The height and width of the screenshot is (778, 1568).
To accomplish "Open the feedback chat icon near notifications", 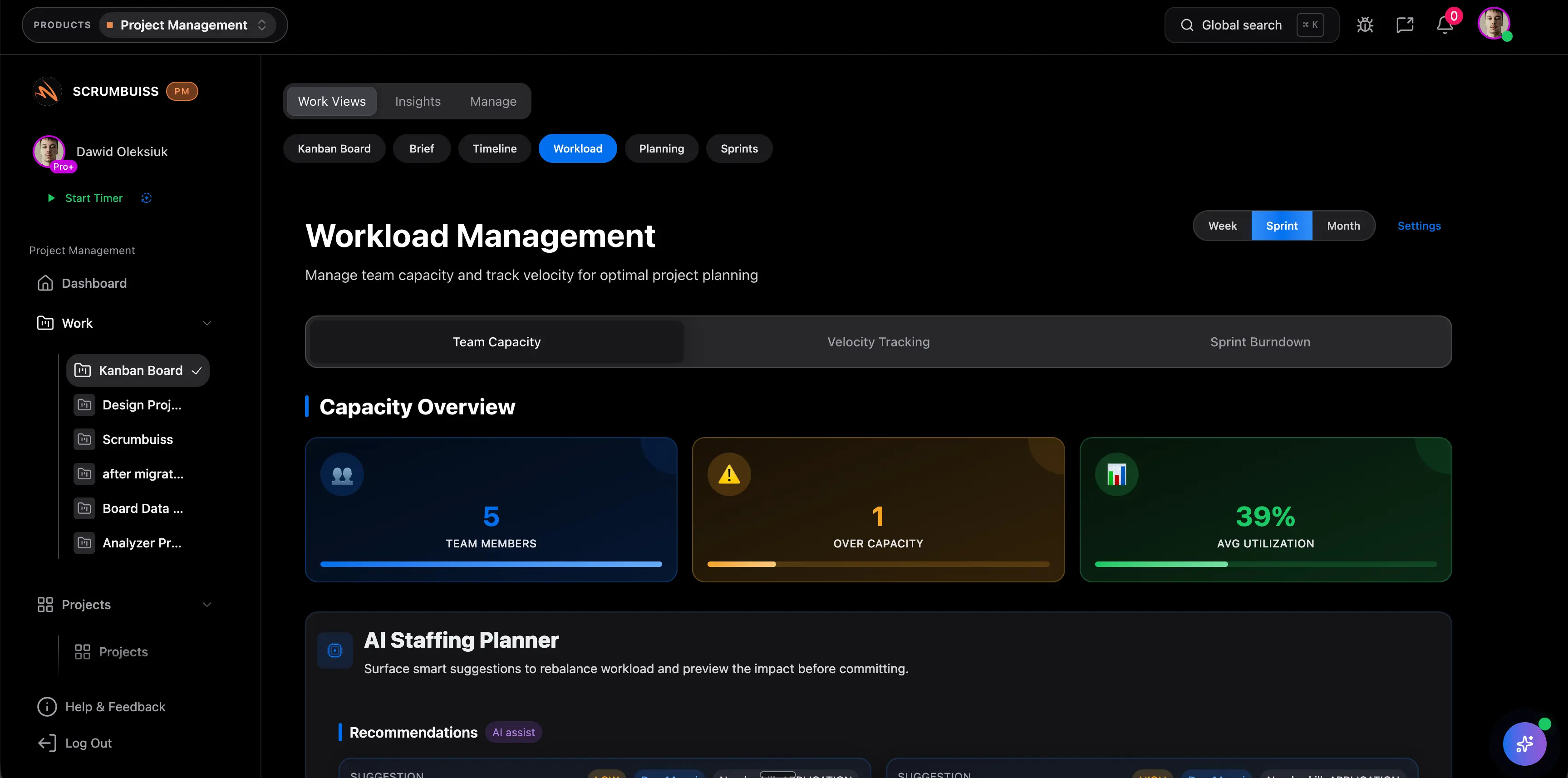I will click(x=1405, y=25).
